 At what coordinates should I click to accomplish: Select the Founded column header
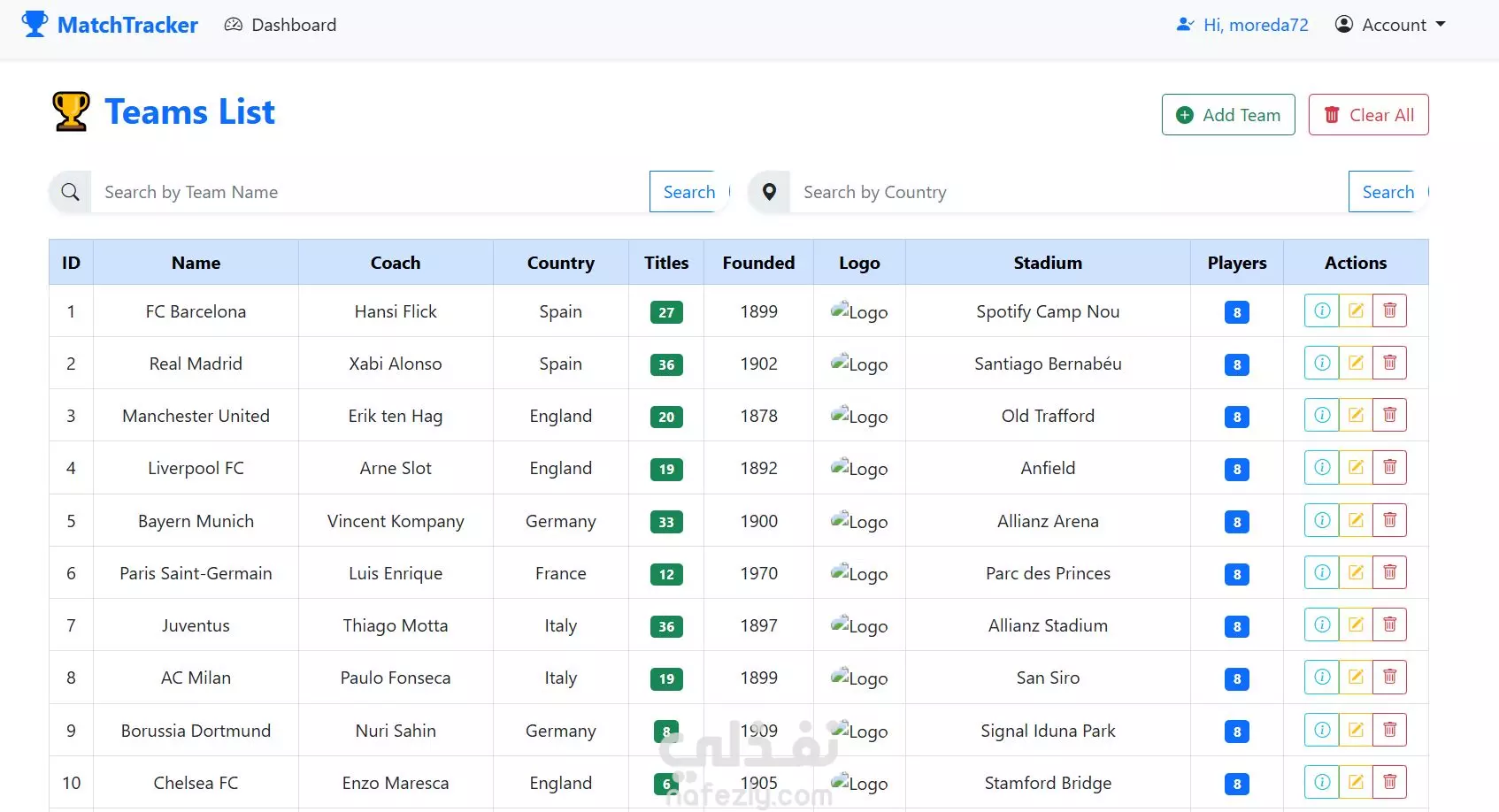[758, 263]
